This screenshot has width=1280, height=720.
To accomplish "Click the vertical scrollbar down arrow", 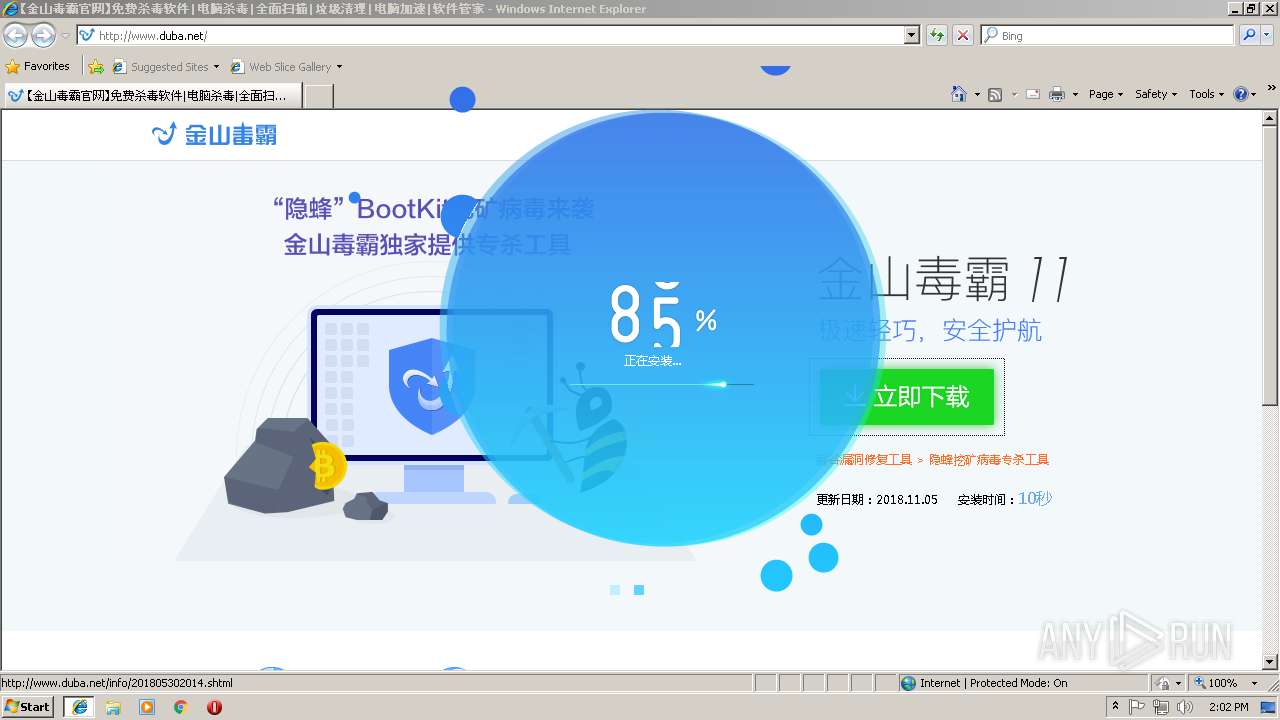I will [x=1271, y=661].
